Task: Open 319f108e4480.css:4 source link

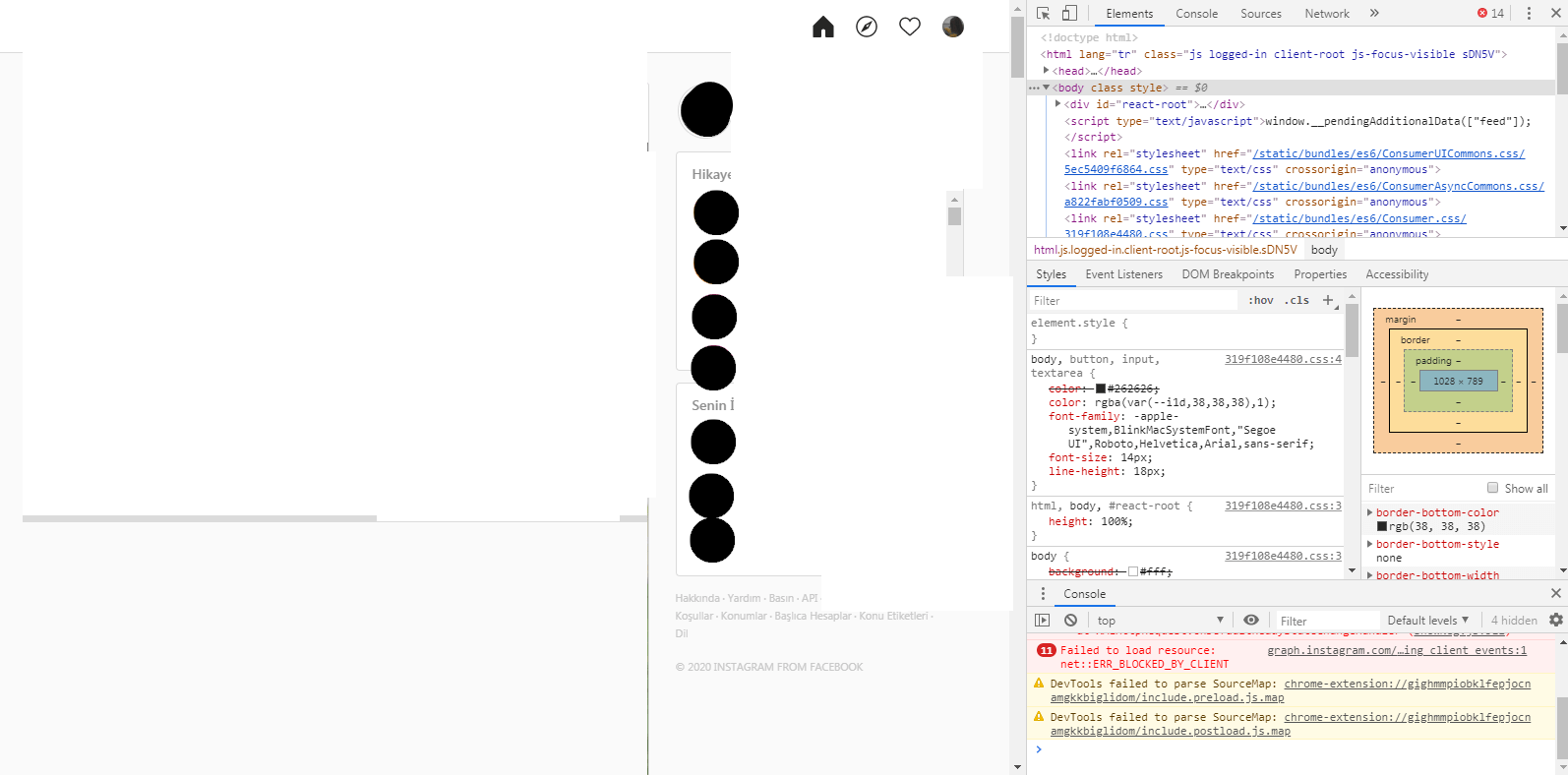Action: tap(1283, 359)
